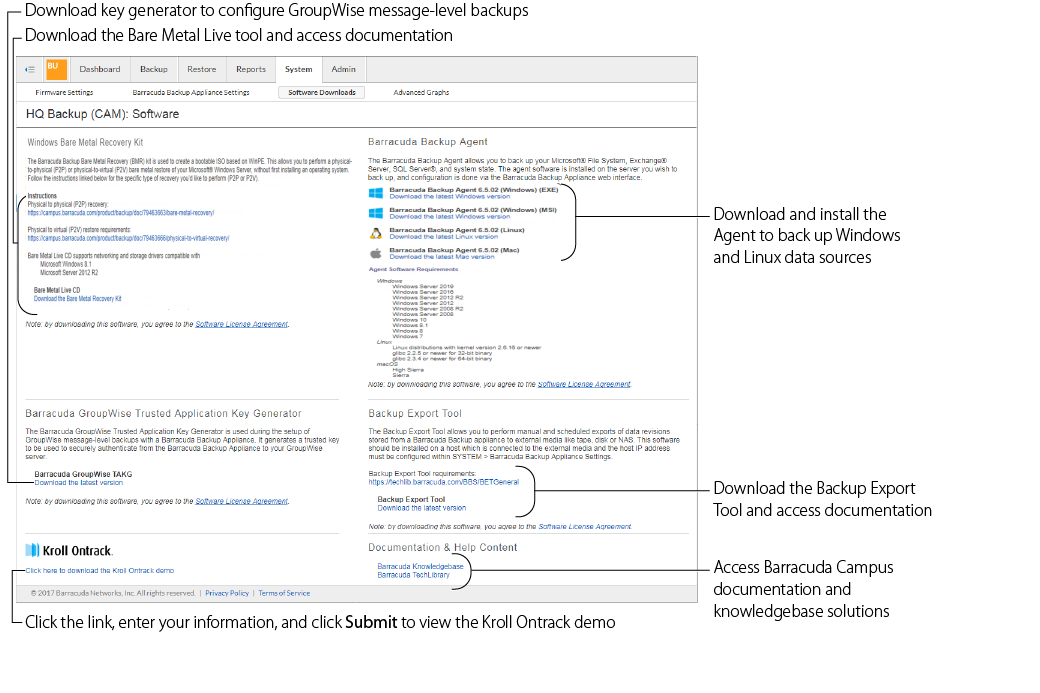Viewport: 1040px width, 693px height.
Task: Click Windows logo beside Agent (EXE)
Action: (375, 193)
